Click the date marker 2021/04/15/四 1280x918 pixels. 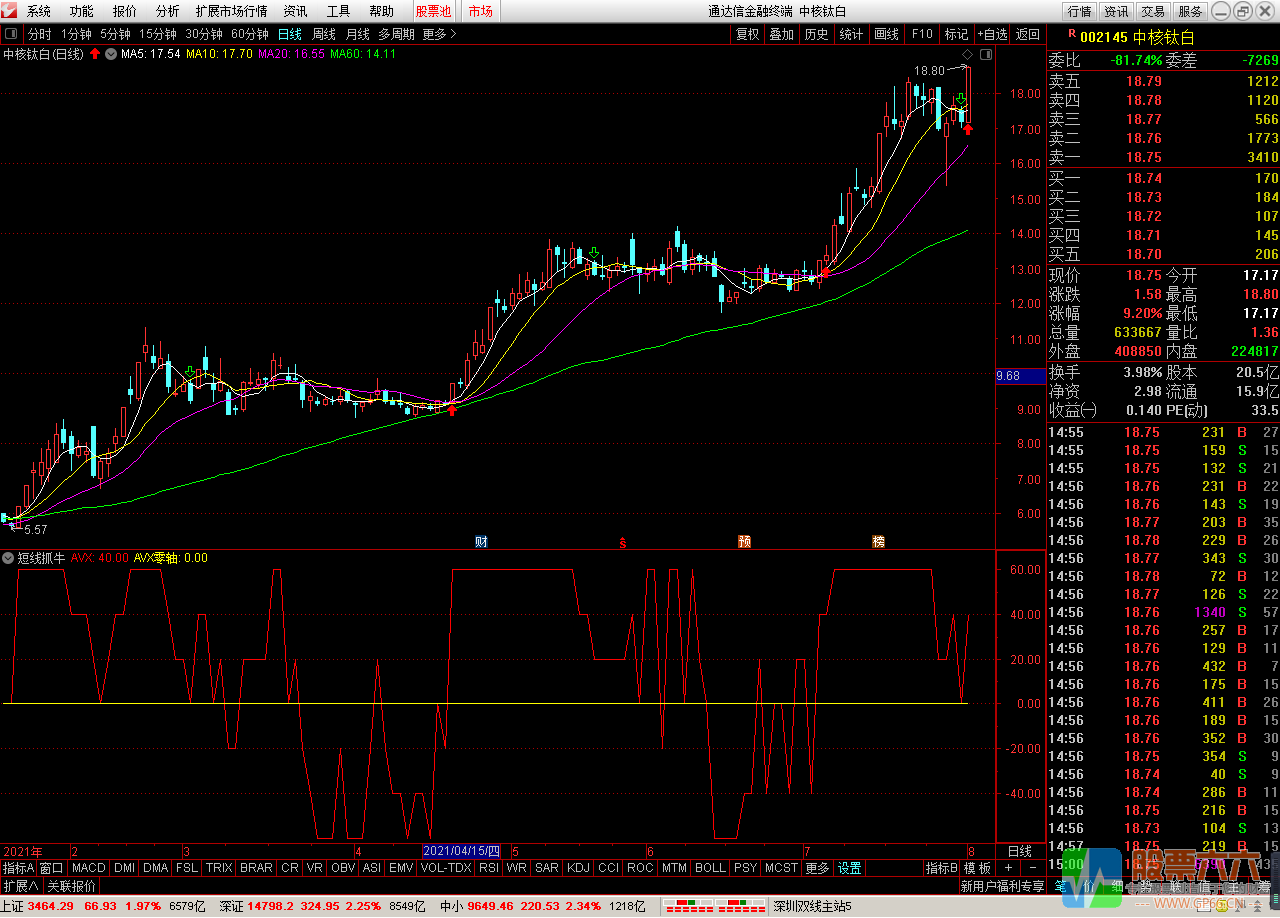click(461, 851)
